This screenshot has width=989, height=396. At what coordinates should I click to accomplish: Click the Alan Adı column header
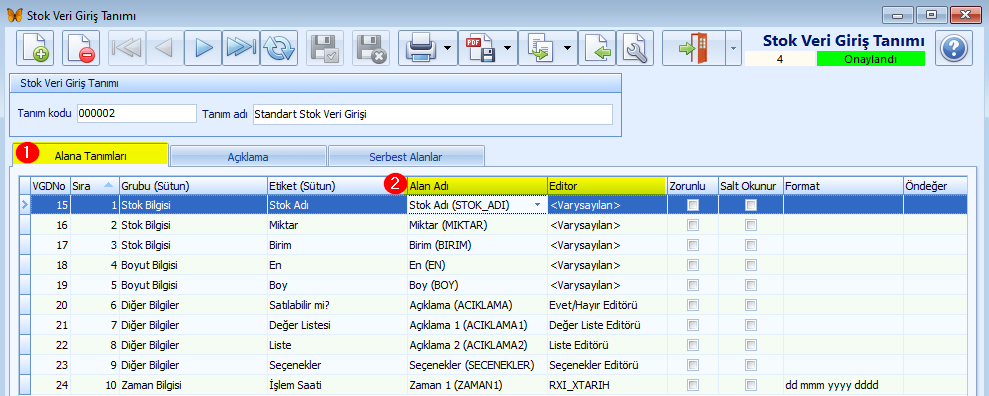[x=477, y=186]
